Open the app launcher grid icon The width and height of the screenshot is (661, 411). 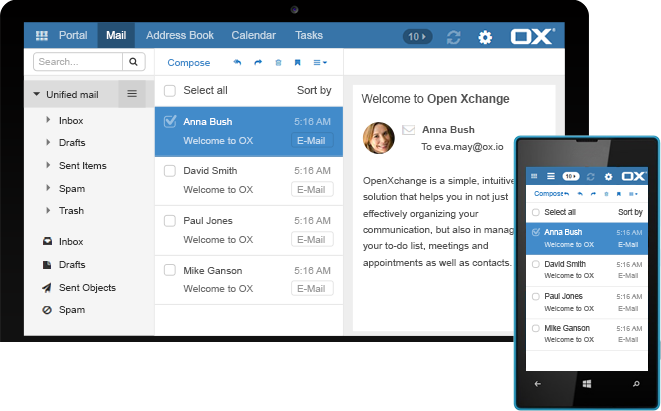coord(42,35)
